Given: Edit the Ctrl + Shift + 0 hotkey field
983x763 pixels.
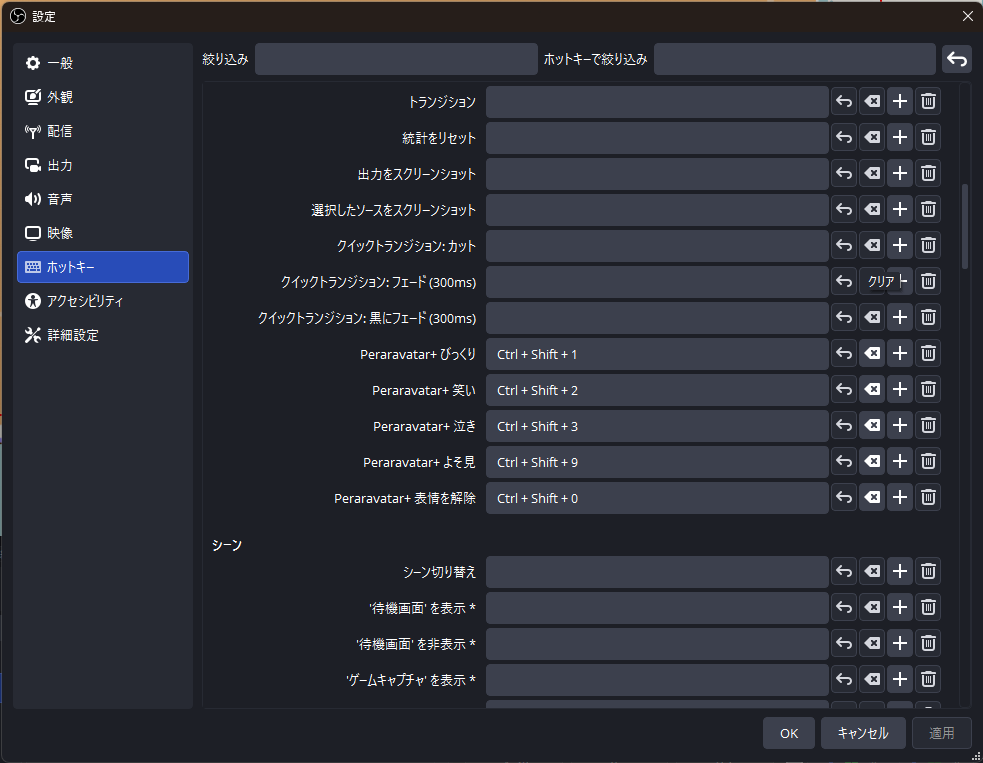Looking at the screenshot, I should click(657, 498).
